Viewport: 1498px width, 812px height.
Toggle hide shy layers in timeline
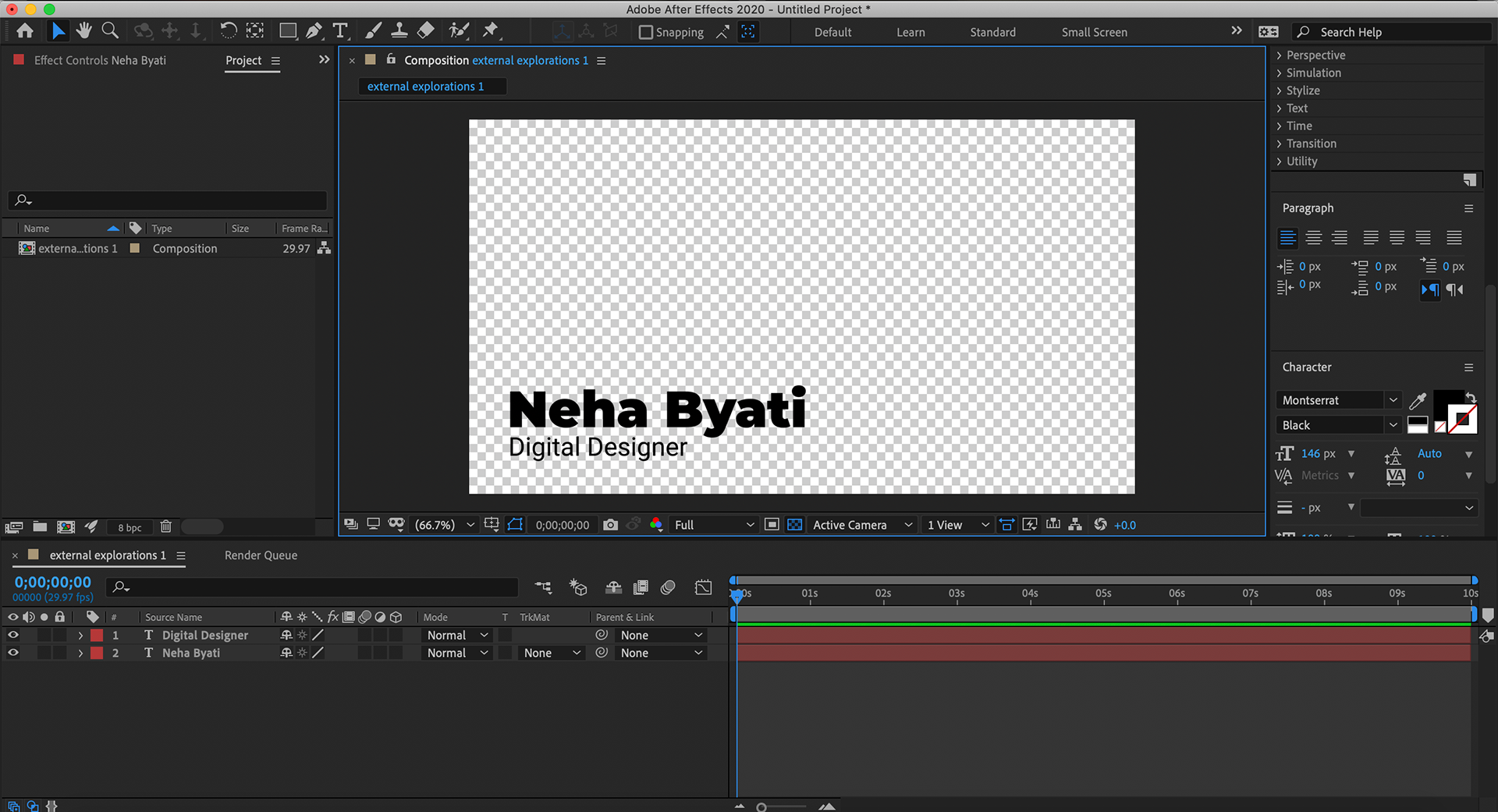[x=614, y=587]
